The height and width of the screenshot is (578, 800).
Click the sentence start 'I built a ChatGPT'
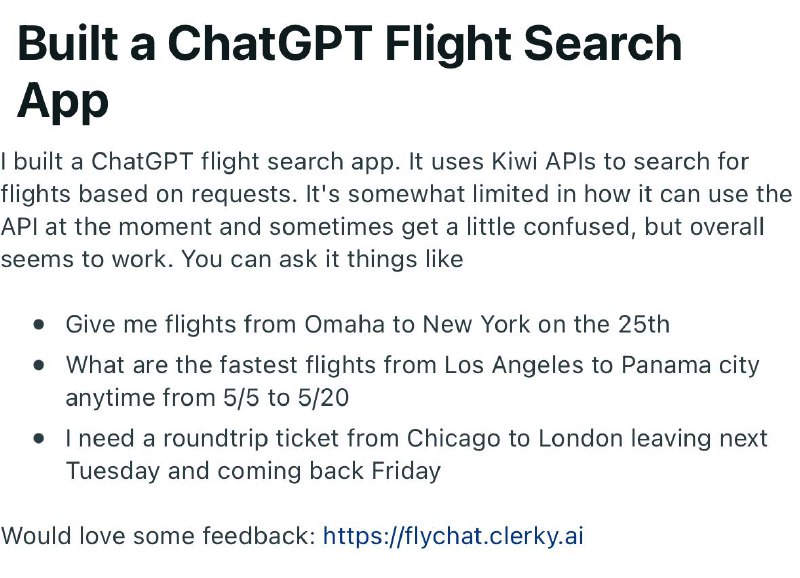(x=97, y=162)
